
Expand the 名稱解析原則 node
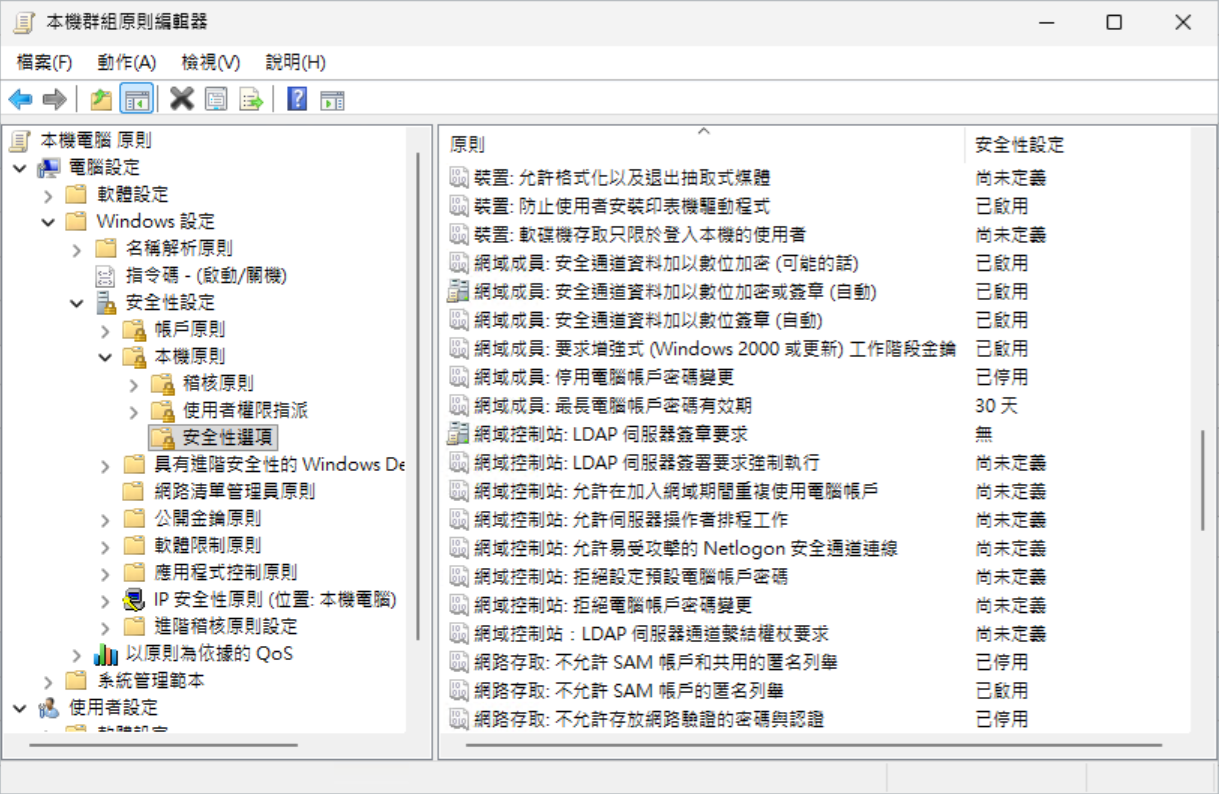pyautogui.click(x=77, y=249)
